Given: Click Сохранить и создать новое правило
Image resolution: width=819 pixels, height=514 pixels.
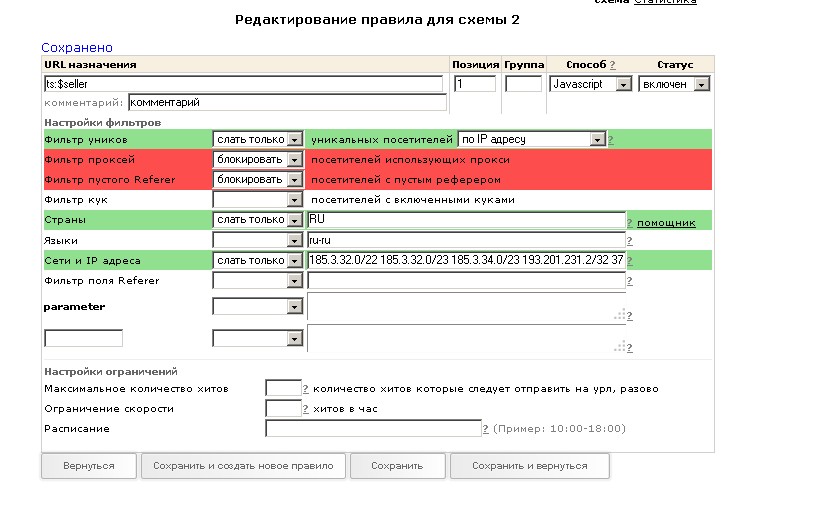Looking at the screenshot, I should click(243, 466).
